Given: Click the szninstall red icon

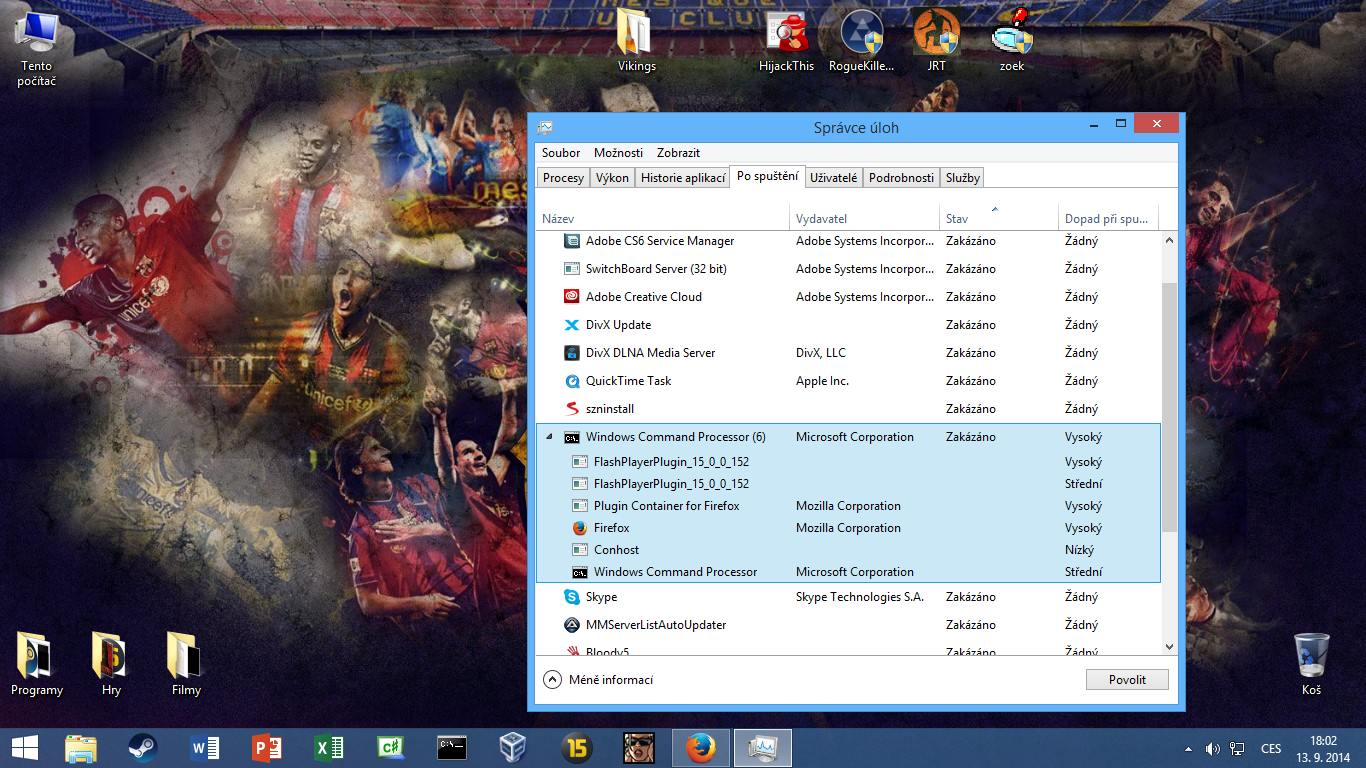Looking at the screenshot, I should [x=572, y=409].
